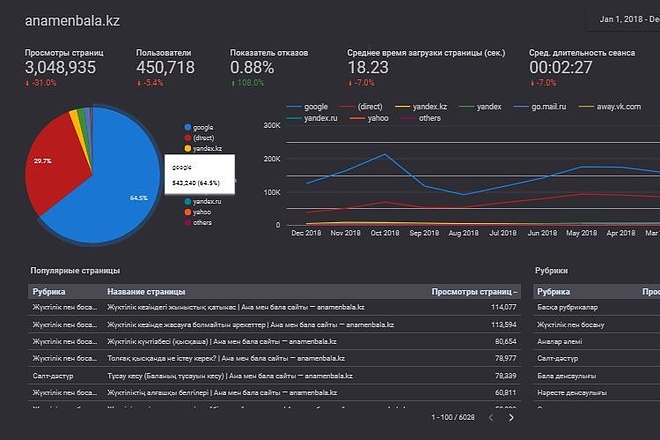Image resolution: width=660 pixels, height=440 pixels.
Task: Click the 18.23 average load time value
Action: pos(368,67)
